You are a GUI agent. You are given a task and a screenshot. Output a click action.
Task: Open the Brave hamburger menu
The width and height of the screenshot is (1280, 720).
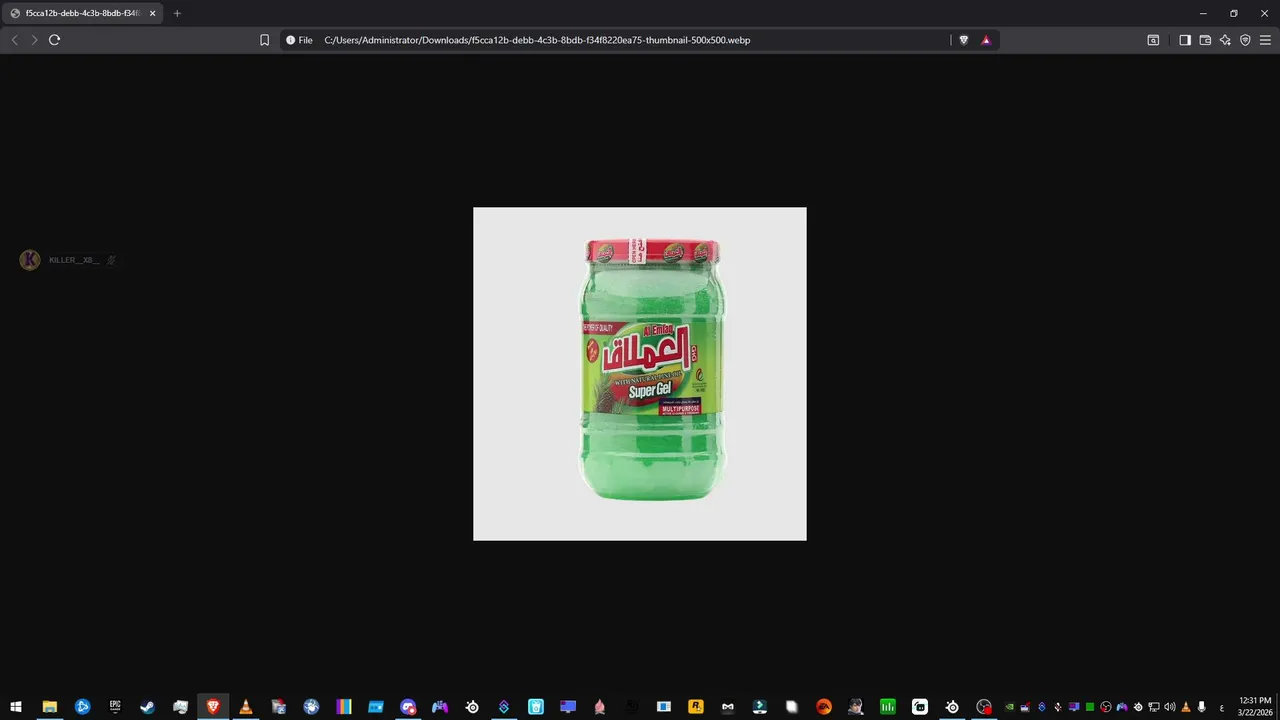pos(1265,40)
